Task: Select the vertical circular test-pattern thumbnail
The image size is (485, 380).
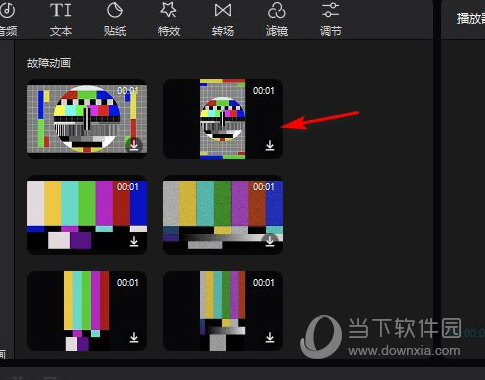Action: pos(223,119)
